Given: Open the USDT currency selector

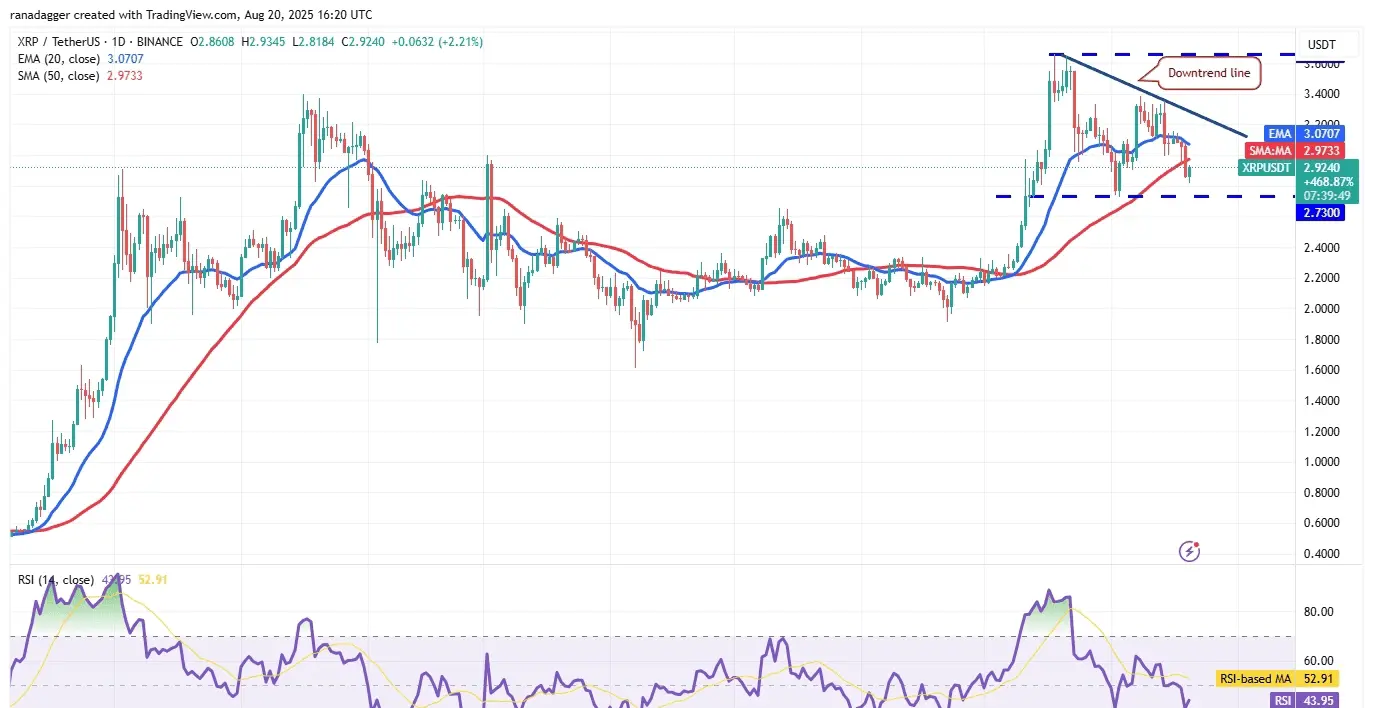Looking at the screenshot, I should pyautogui.click(x=1322, y=45).
